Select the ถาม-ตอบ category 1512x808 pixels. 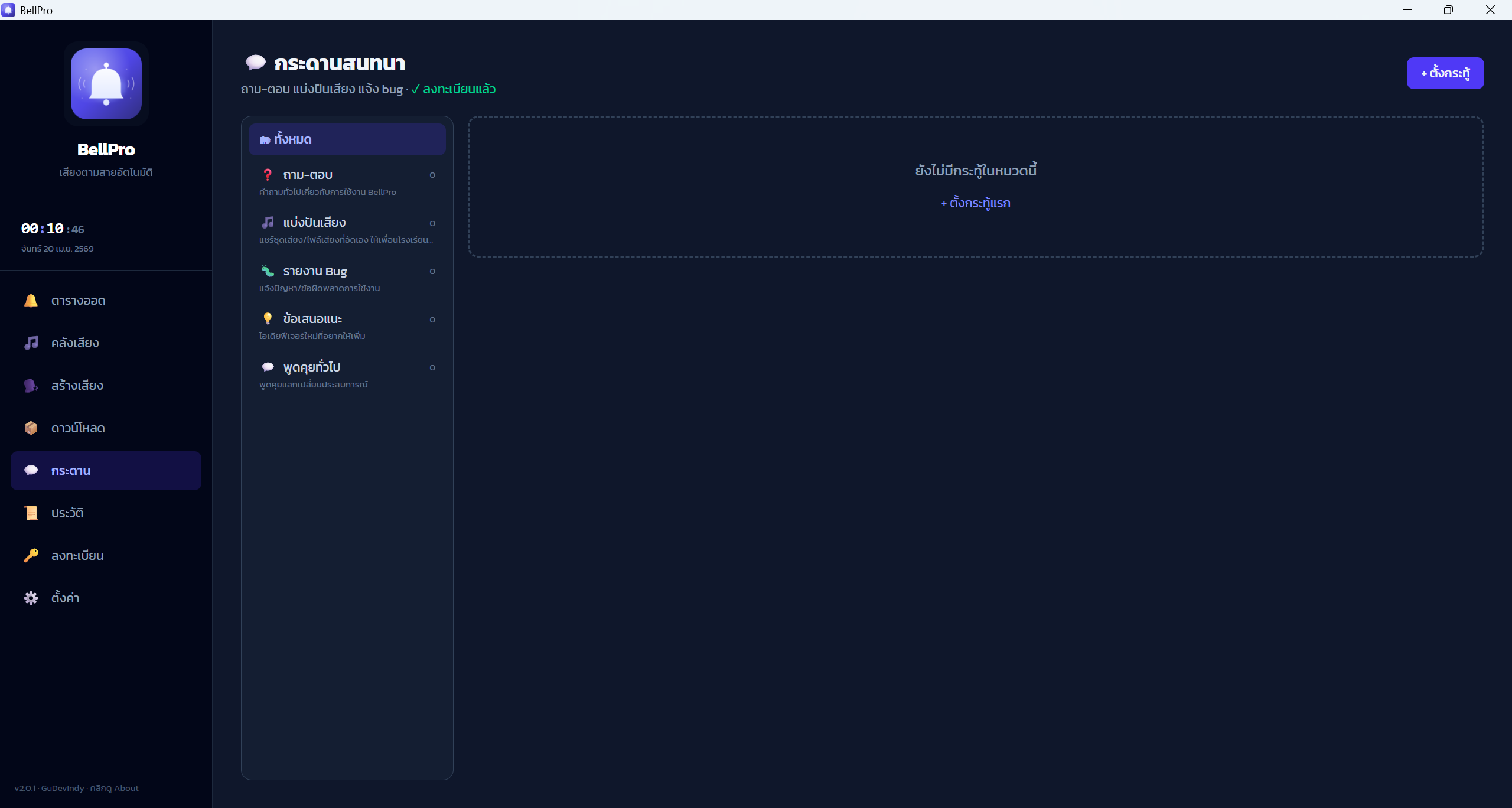point(347,182)
